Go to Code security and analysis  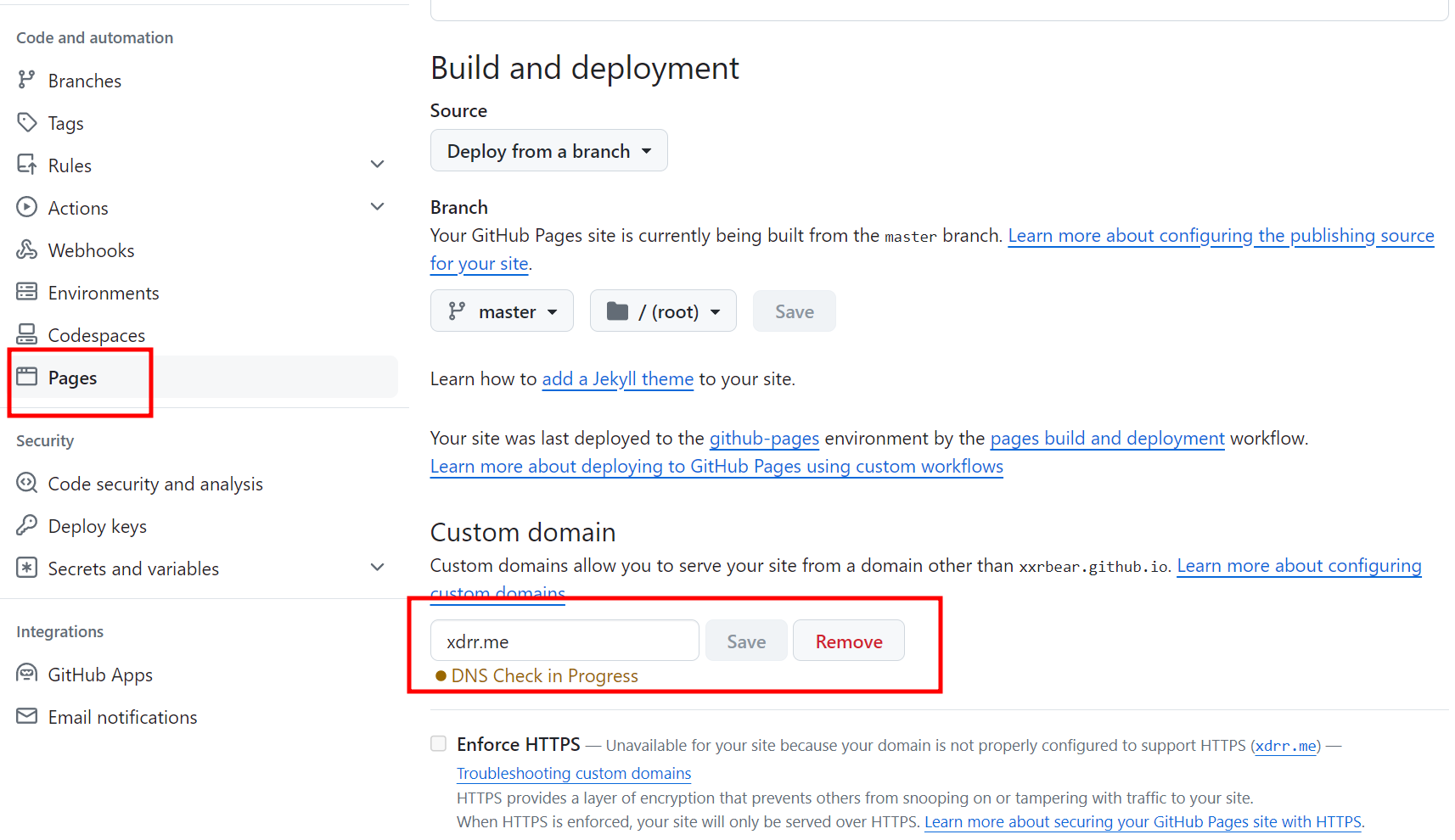point(155,484)
